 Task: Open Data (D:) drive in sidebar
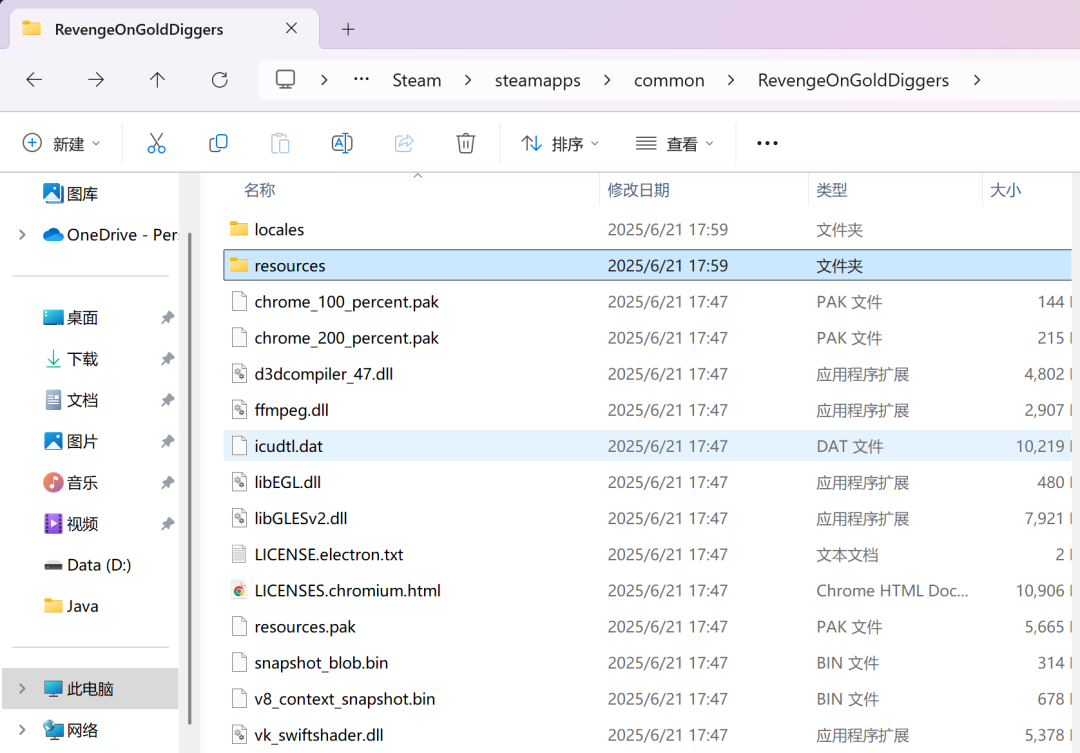coord(87,565)
